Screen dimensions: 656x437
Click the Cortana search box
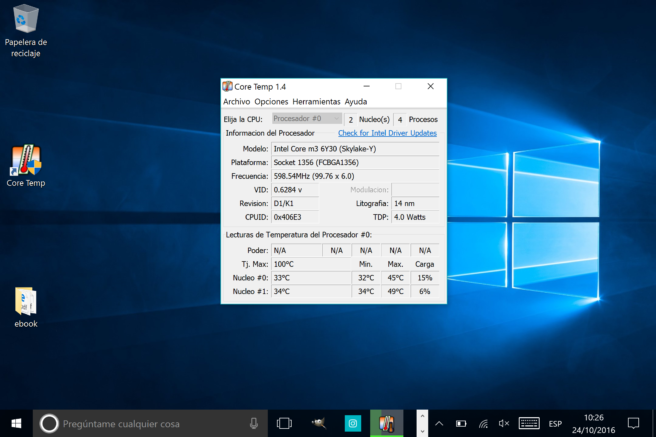[150, 424]
